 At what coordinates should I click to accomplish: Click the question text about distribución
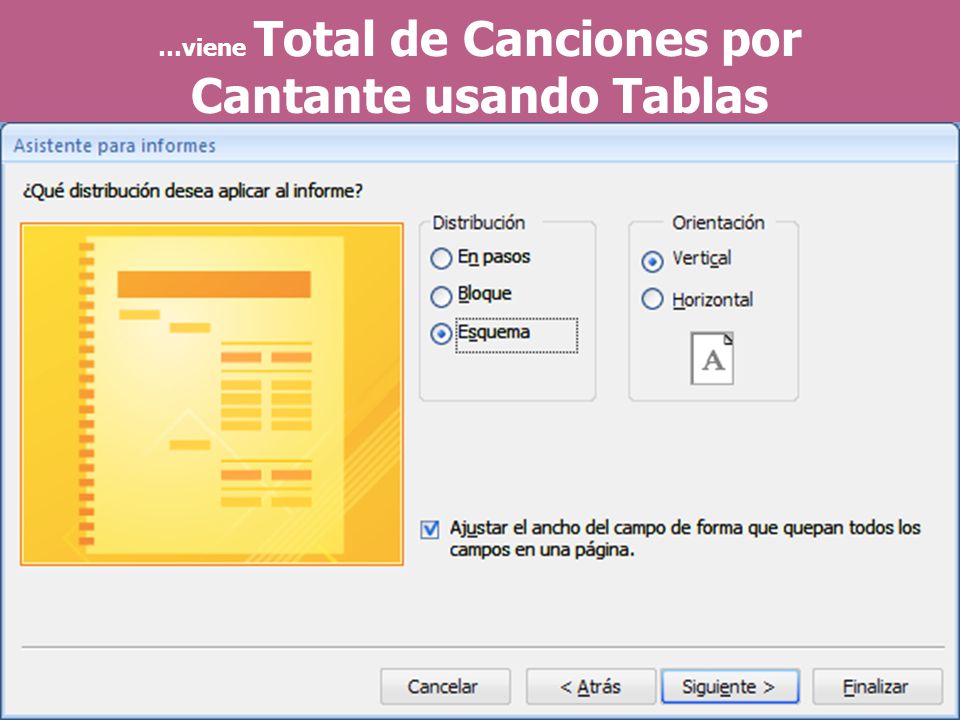[192, 191]
